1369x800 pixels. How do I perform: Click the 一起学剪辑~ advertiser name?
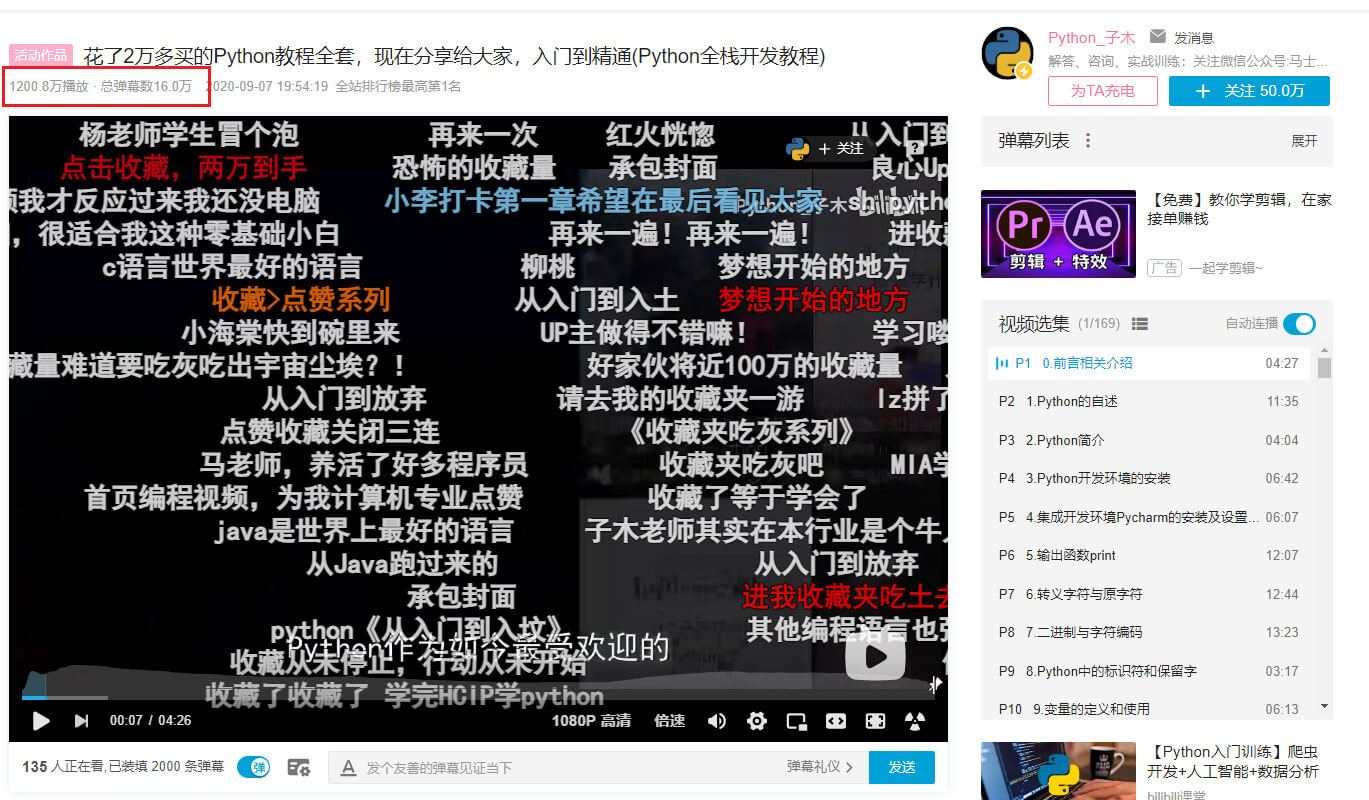click(1226, 268)
